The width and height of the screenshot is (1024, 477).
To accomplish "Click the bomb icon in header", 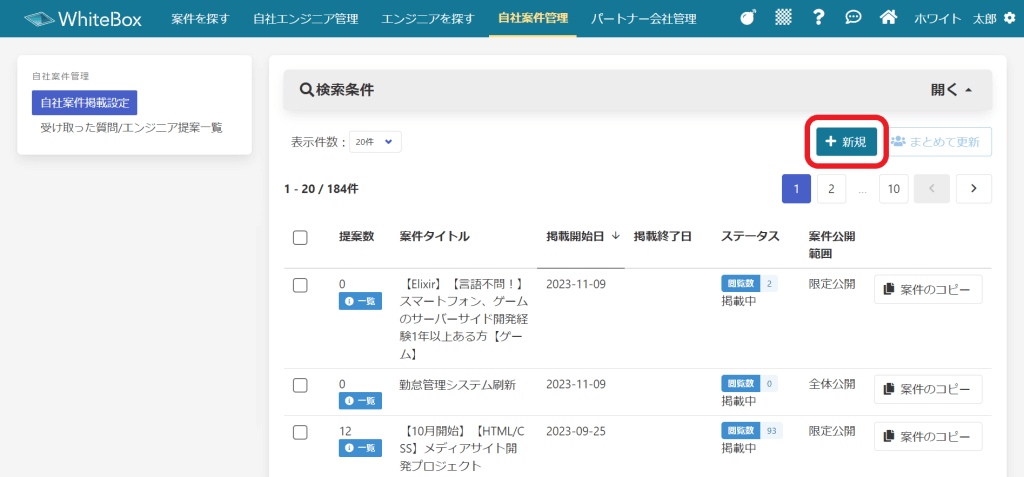I will click(748, 18).
